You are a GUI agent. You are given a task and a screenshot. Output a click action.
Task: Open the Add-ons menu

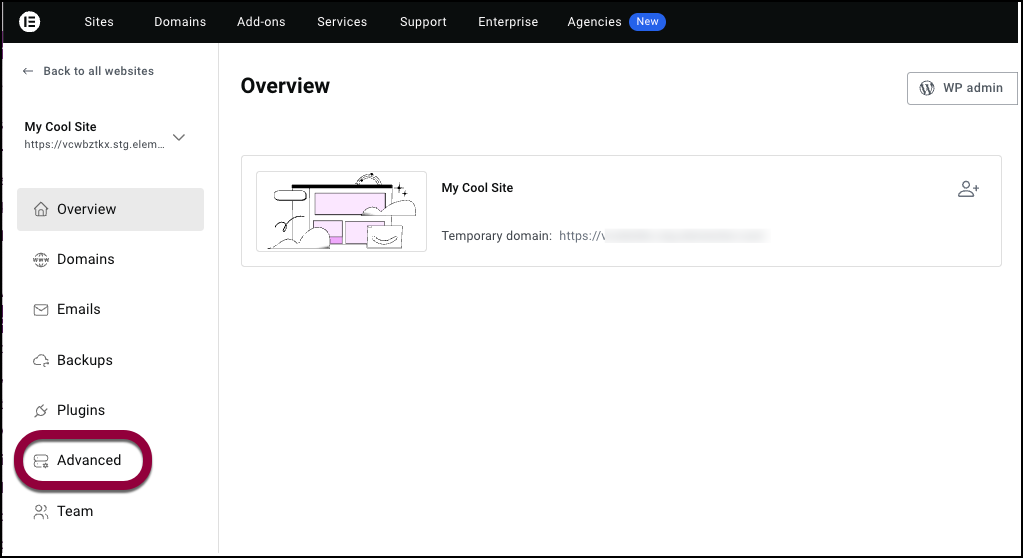[263, 22]
